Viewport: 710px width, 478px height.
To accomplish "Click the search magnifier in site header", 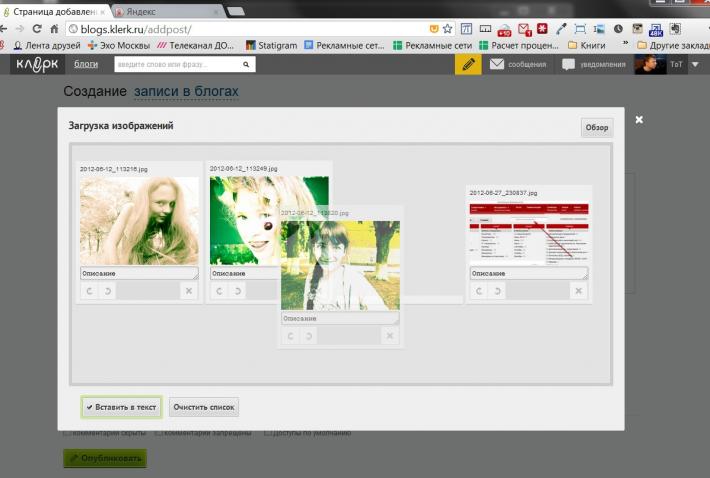I will [246, 64].
